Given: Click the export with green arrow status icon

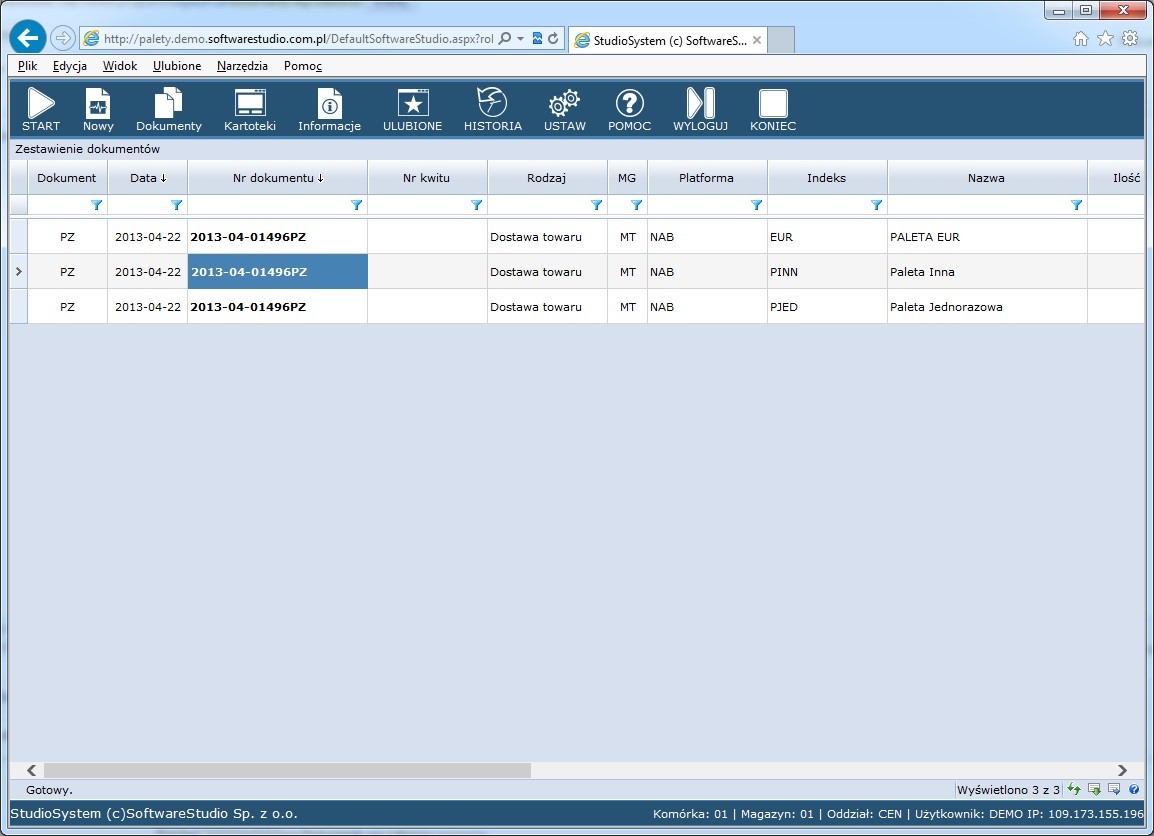Looking at the screenshot, I should [1094, 789].
